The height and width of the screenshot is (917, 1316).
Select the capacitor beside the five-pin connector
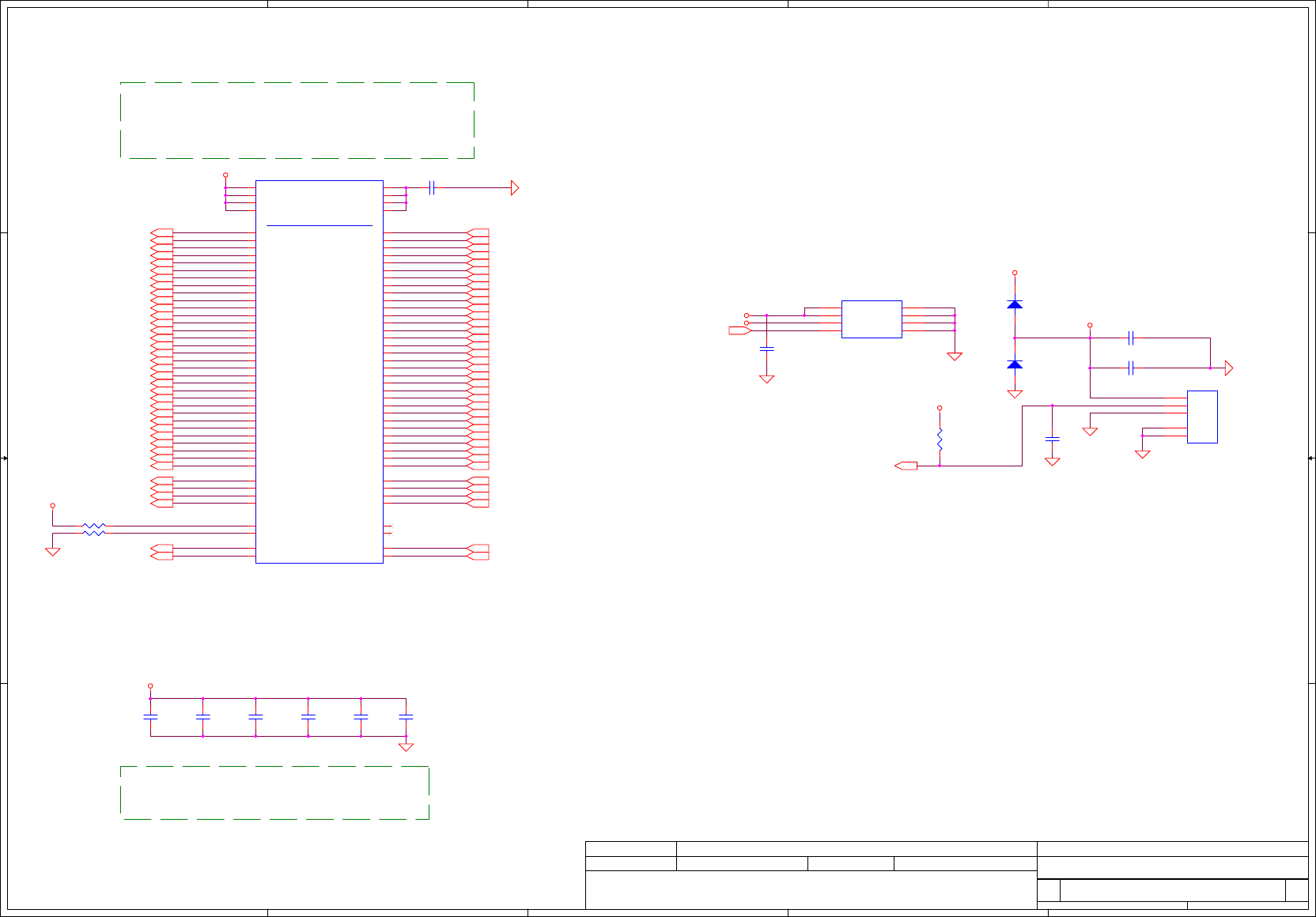(x=1052, y=438)
